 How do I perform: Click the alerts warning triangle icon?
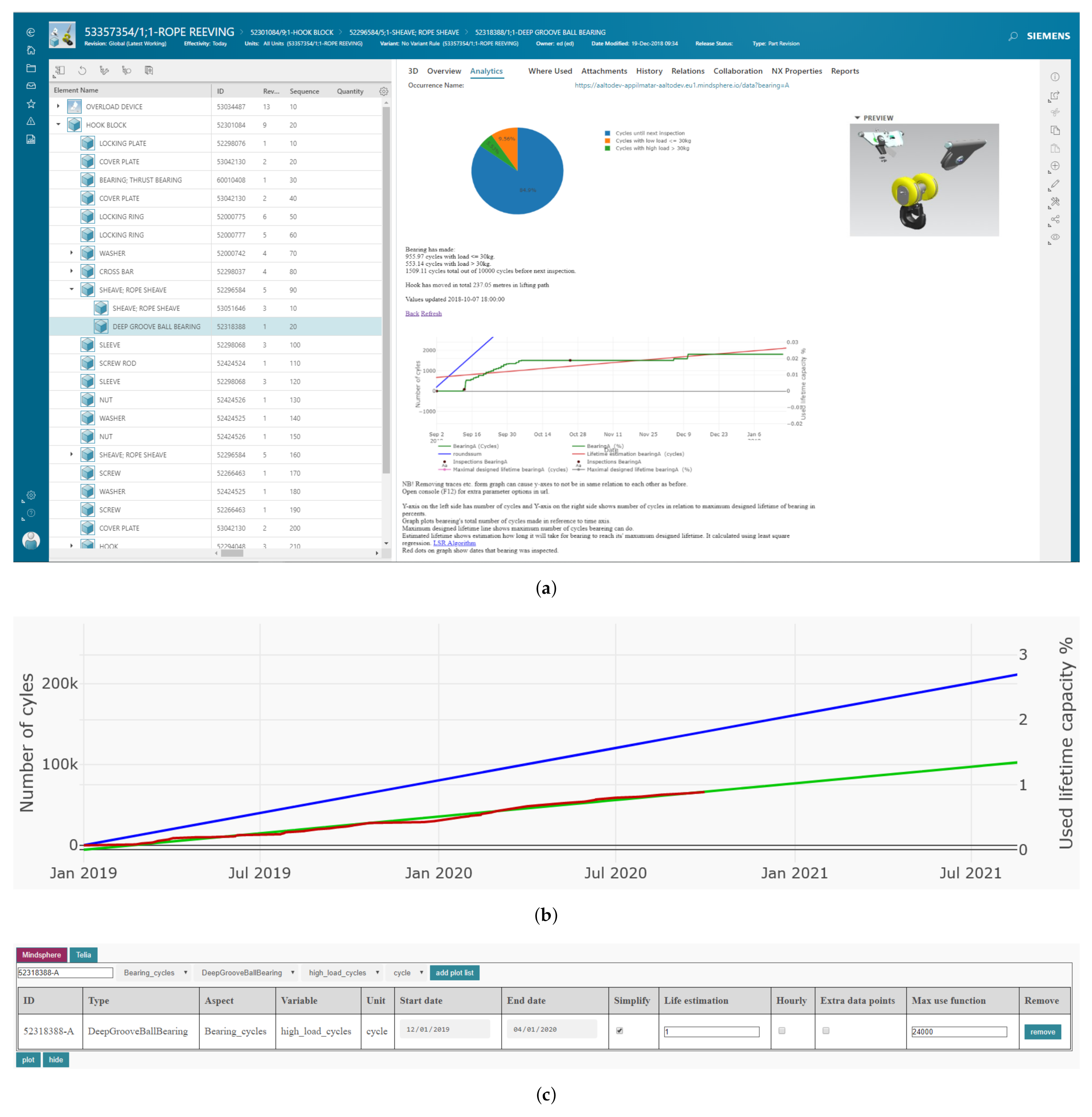click(x=31, y=122)
